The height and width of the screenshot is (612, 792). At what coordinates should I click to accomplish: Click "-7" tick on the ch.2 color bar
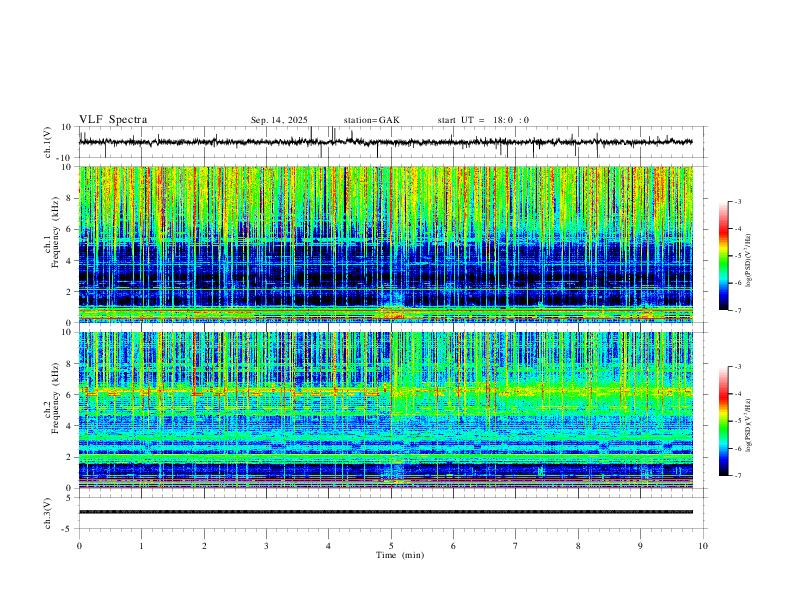click(737, 476)
